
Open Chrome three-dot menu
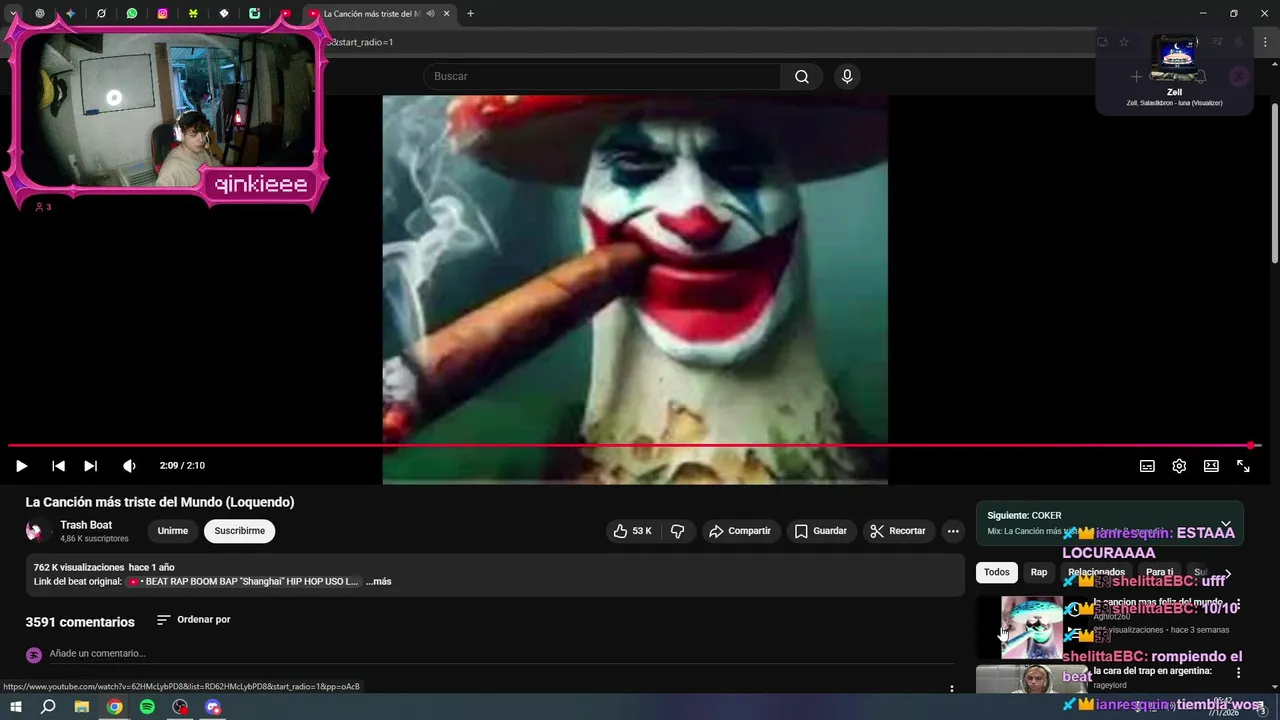(x=1266, y=42)
